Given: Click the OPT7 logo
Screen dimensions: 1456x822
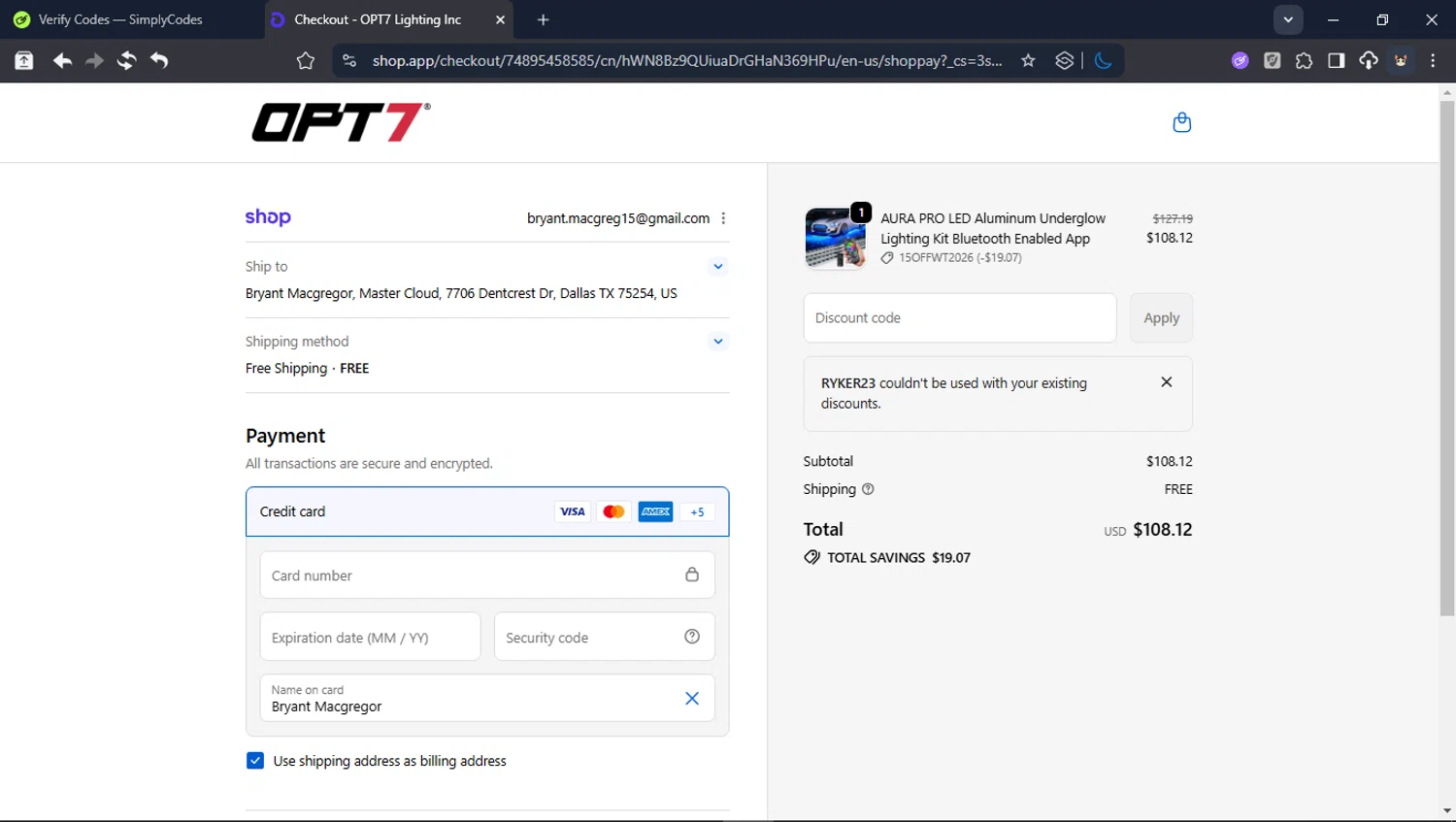Looking at the screenshot, I should [341, 122].
